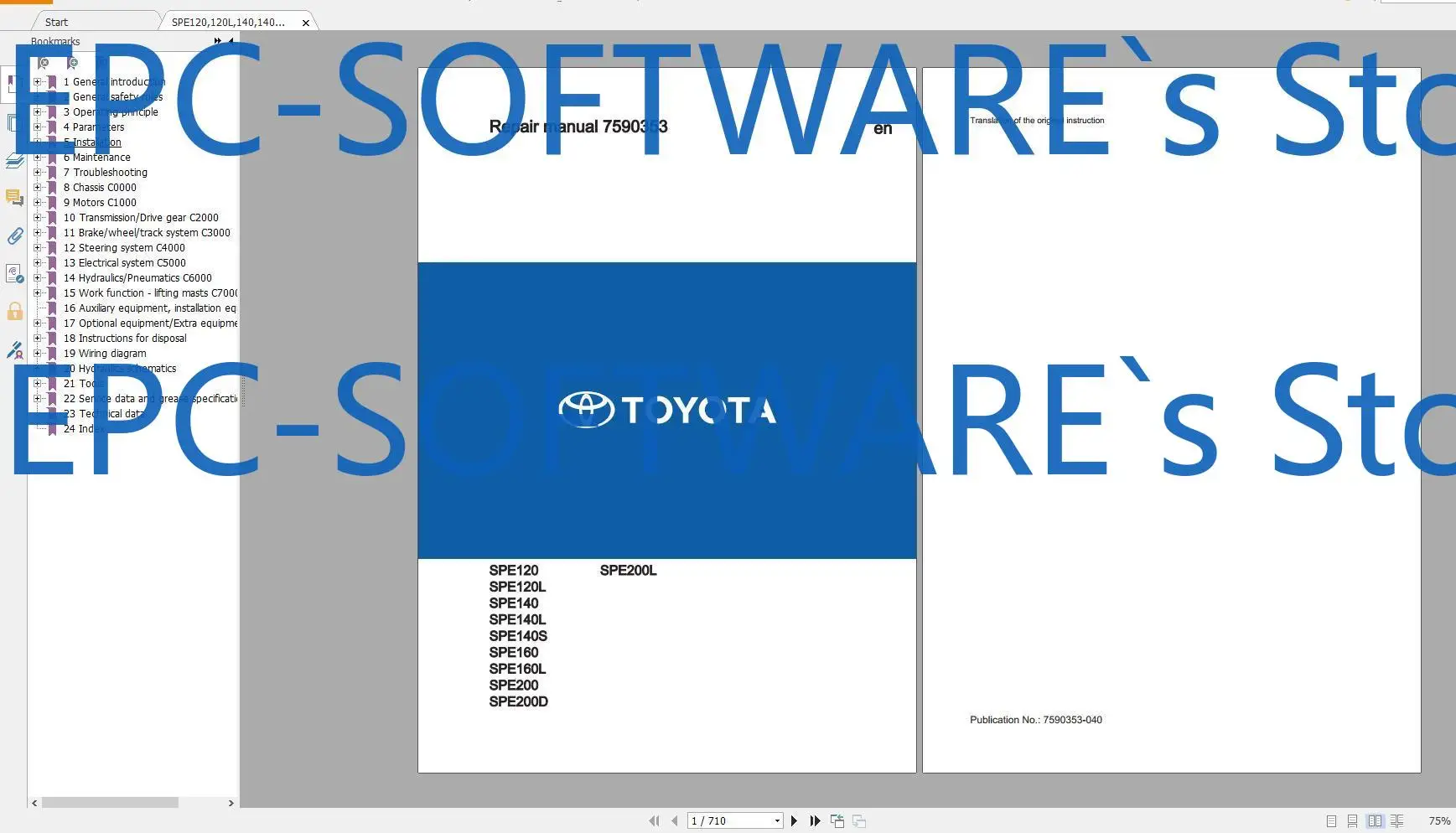This screenshot has height=833, width=1456.
Task: Open bookmark 8 Chassis C0000
Action: [100, 188]
